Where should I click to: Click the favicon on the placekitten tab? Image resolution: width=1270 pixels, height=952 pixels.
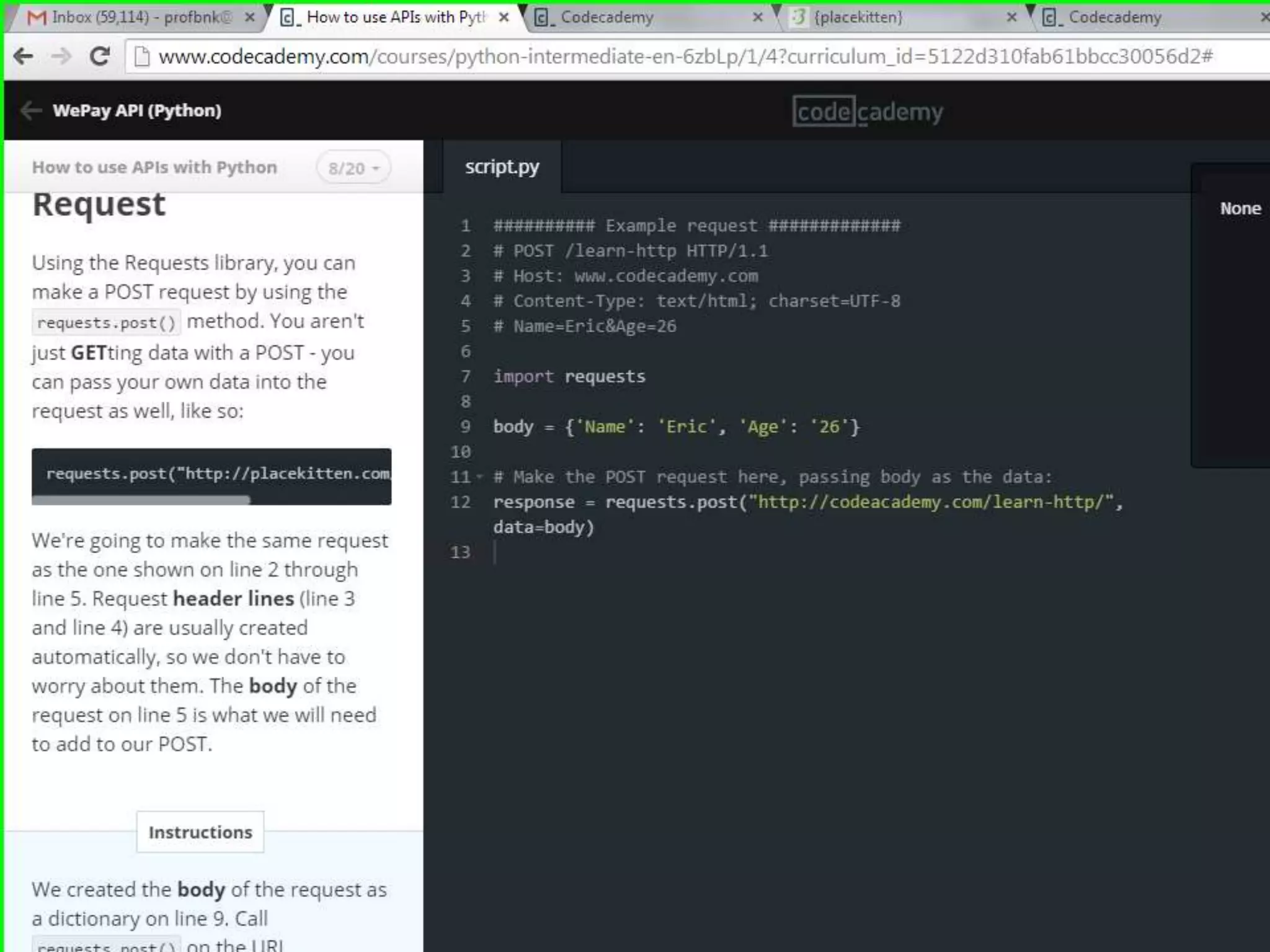pyautogui.click(x=799, y=17)
